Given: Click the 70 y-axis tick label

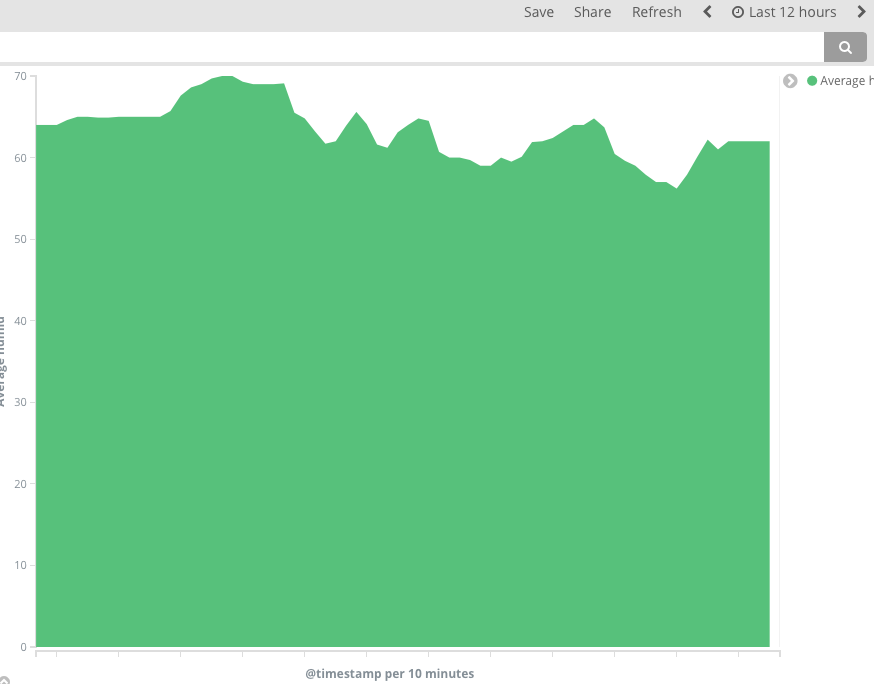Looking at the screenshot, I should point(21,76).
